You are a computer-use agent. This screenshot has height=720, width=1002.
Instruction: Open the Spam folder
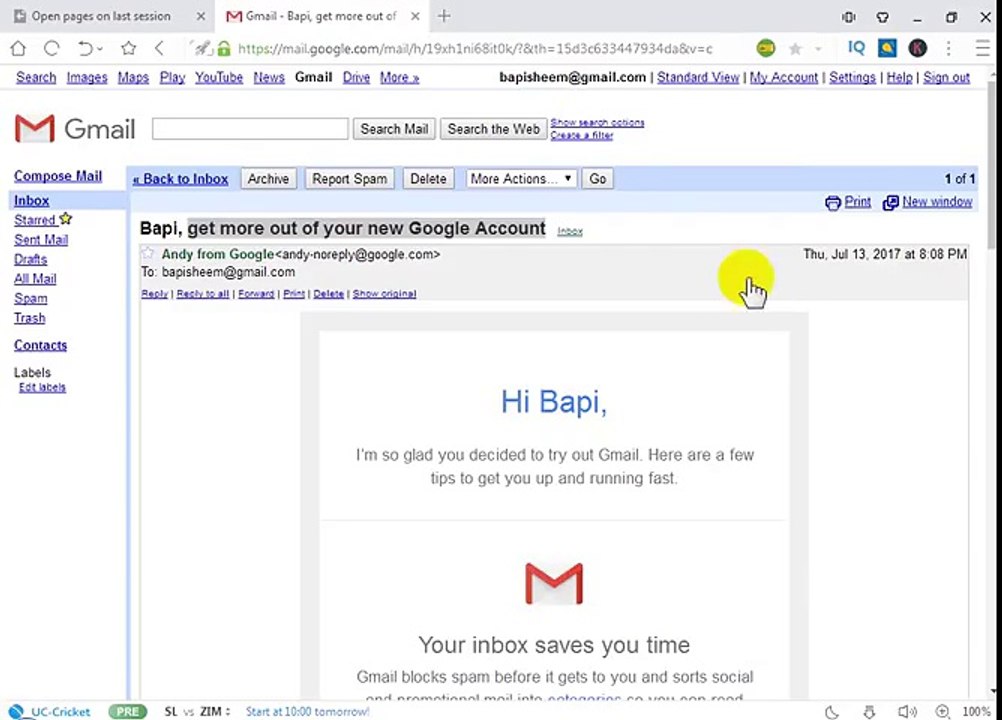point(31,298)
